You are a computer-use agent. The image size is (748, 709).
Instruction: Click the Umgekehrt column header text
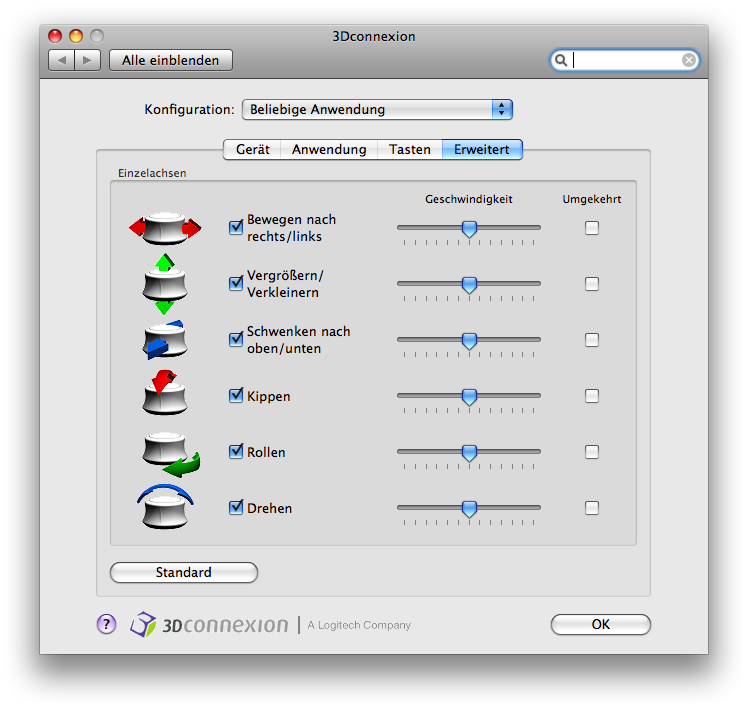592,199
